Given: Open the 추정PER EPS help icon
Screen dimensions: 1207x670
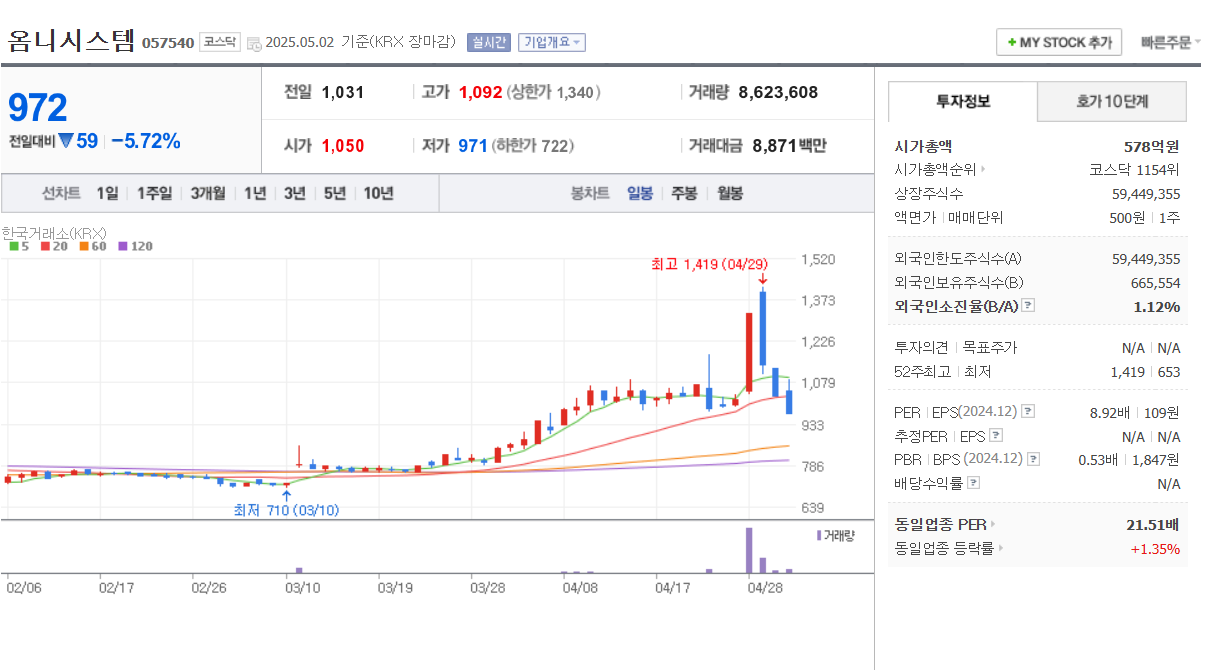Looking at the screenshot, I should click(995, 435).
